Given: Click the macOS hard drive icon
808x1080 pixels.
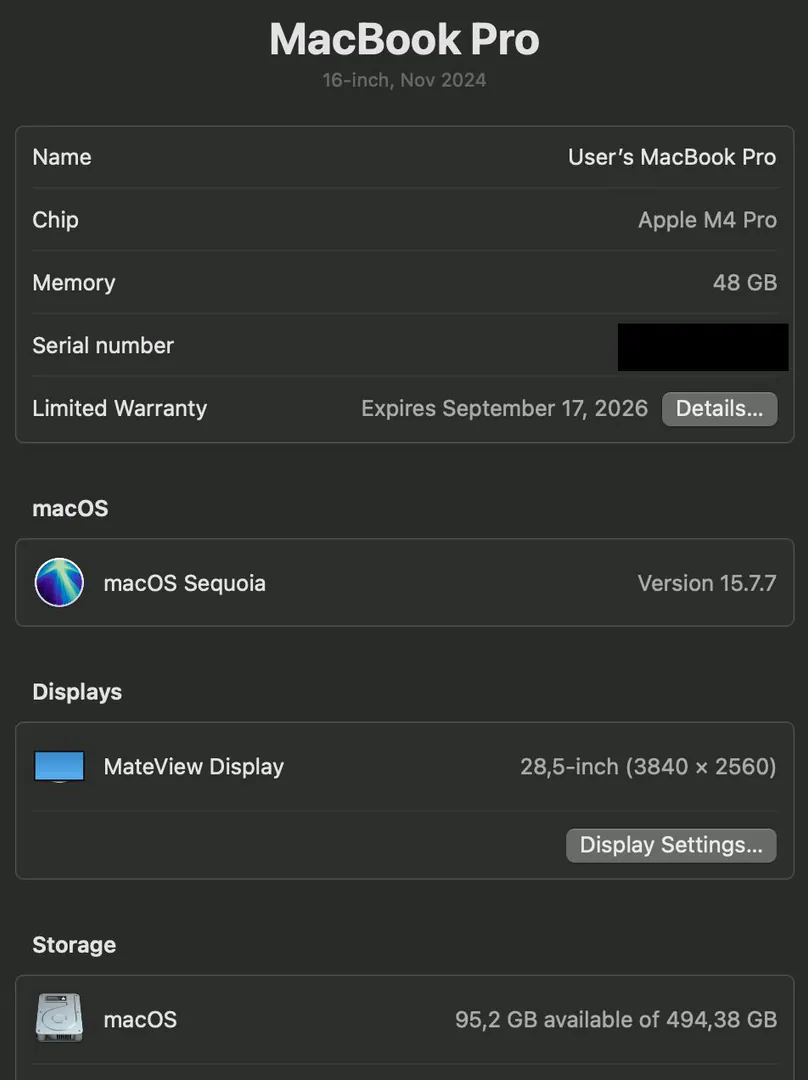Looking at the screenshot, I should (59, 1018).
